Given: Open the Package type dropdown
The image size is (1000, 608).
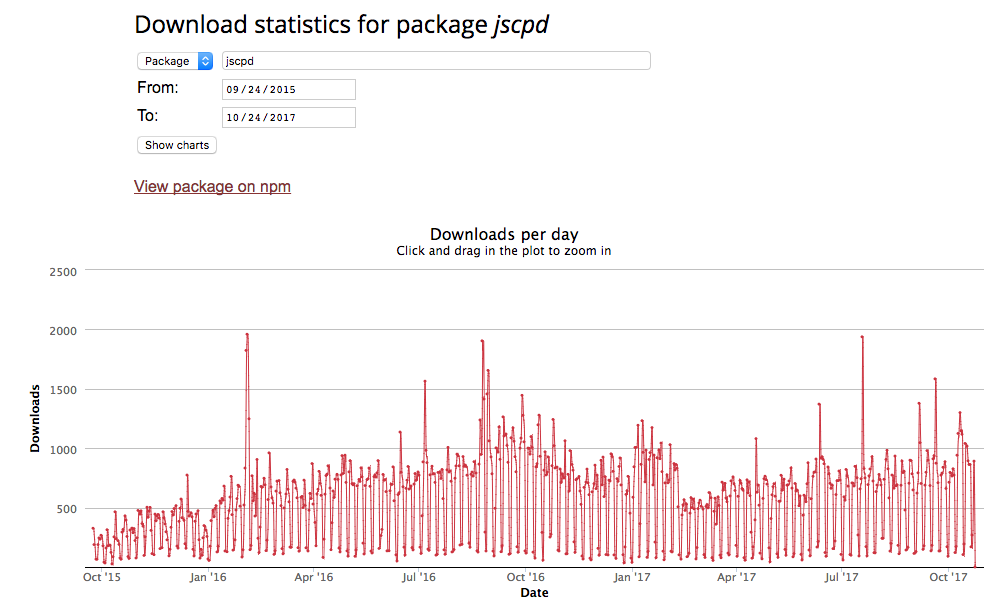Looking at the screenshot, I should click(175, 61).
